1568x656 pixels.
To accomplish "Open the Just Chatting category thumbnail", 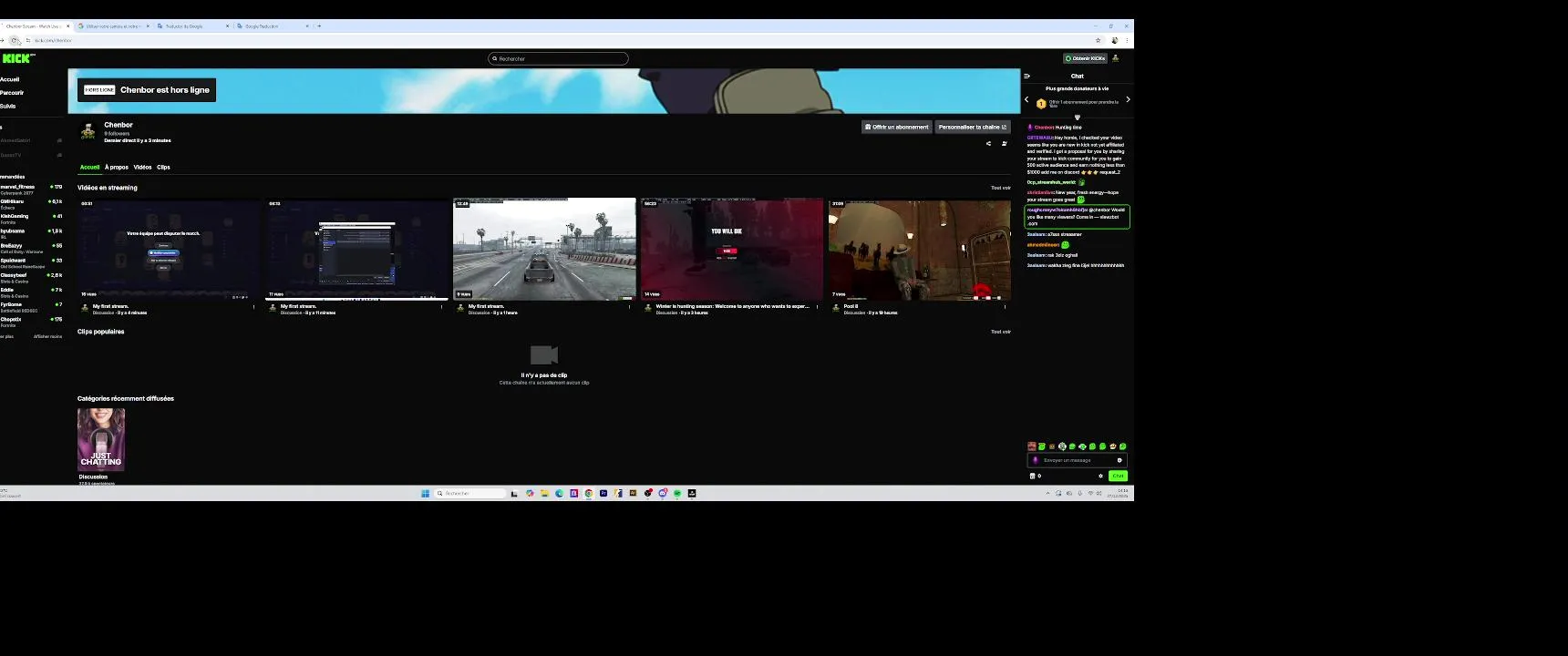I will coord(101,439).
